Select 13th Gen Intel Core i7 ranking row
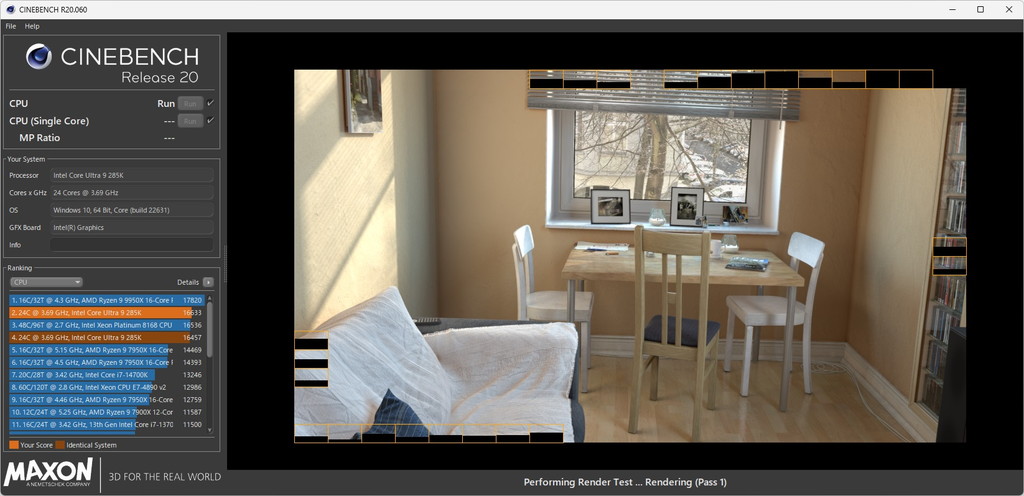The height and width of the screenshot is (496, 1024). pyautogui.click(x=107, y=424)
